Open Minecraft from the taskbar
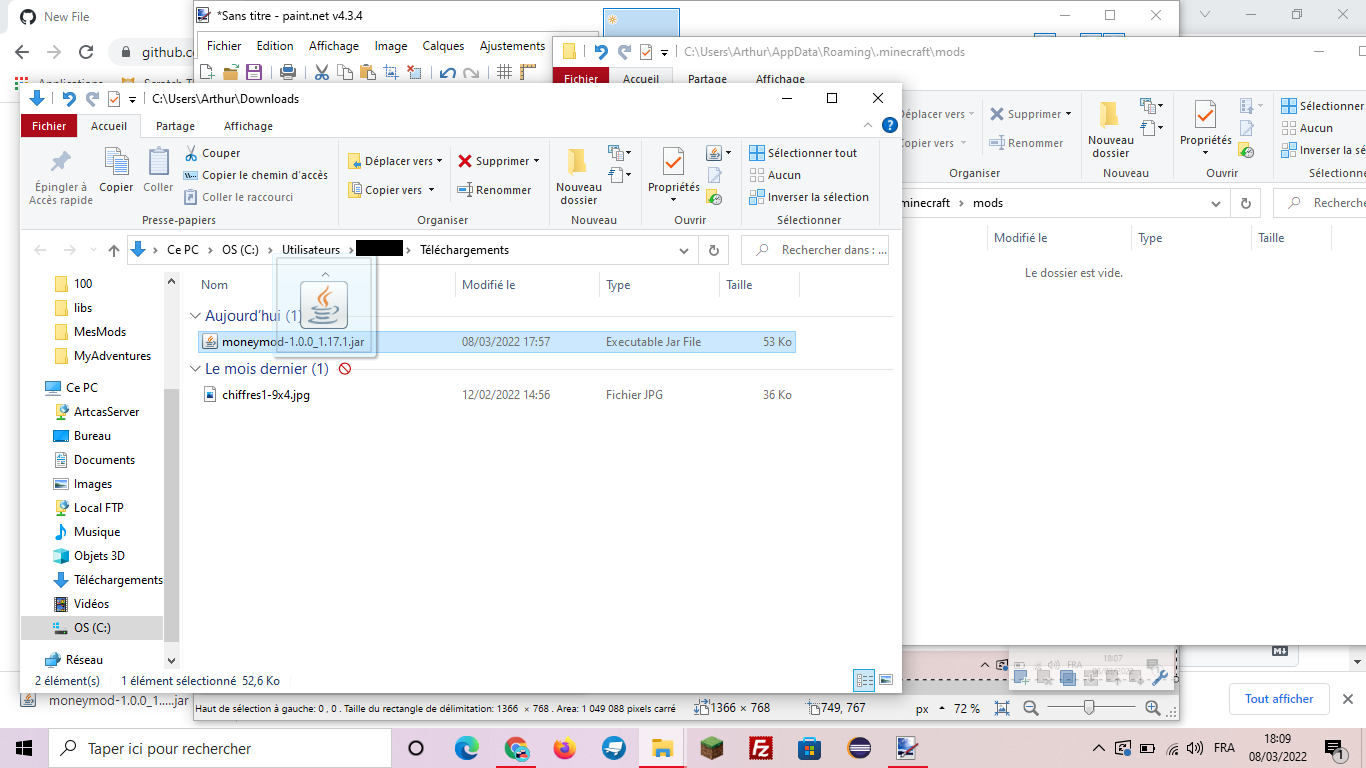This screenshot has width=1366, height=768. click(711, 748)
